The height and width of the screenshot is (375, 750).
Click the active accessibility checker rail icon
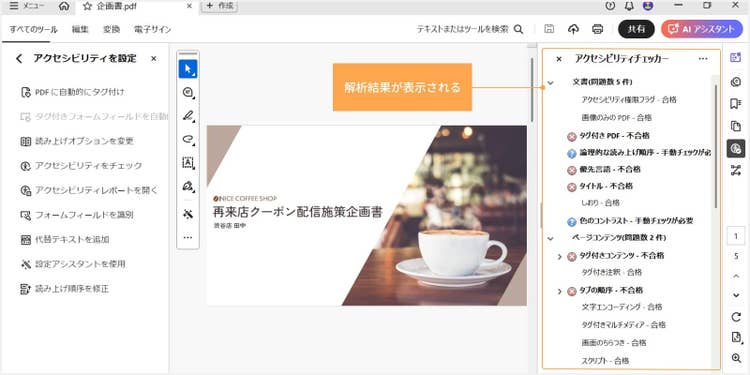point(736,149)
